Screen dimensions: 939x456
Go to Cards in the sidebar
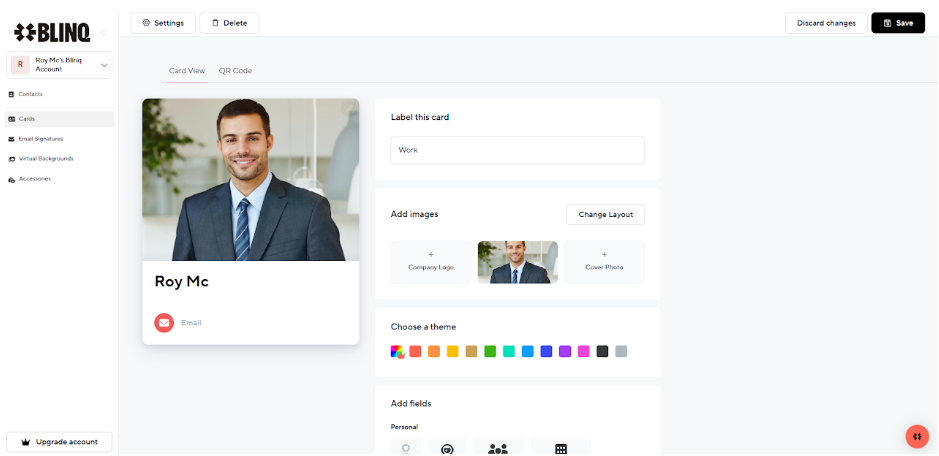[x=59, y=119]
